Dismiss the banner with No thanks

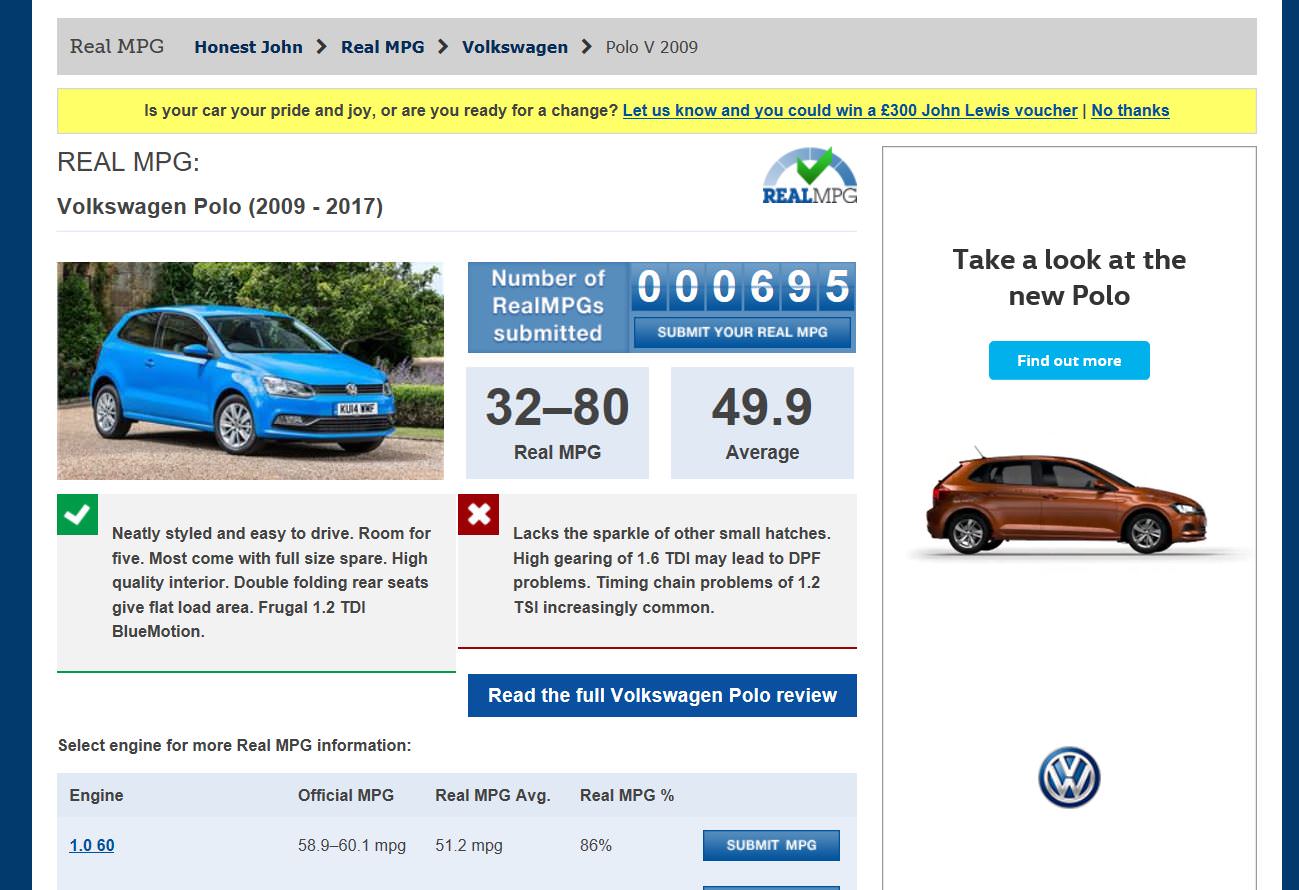tap(1130, 111)
